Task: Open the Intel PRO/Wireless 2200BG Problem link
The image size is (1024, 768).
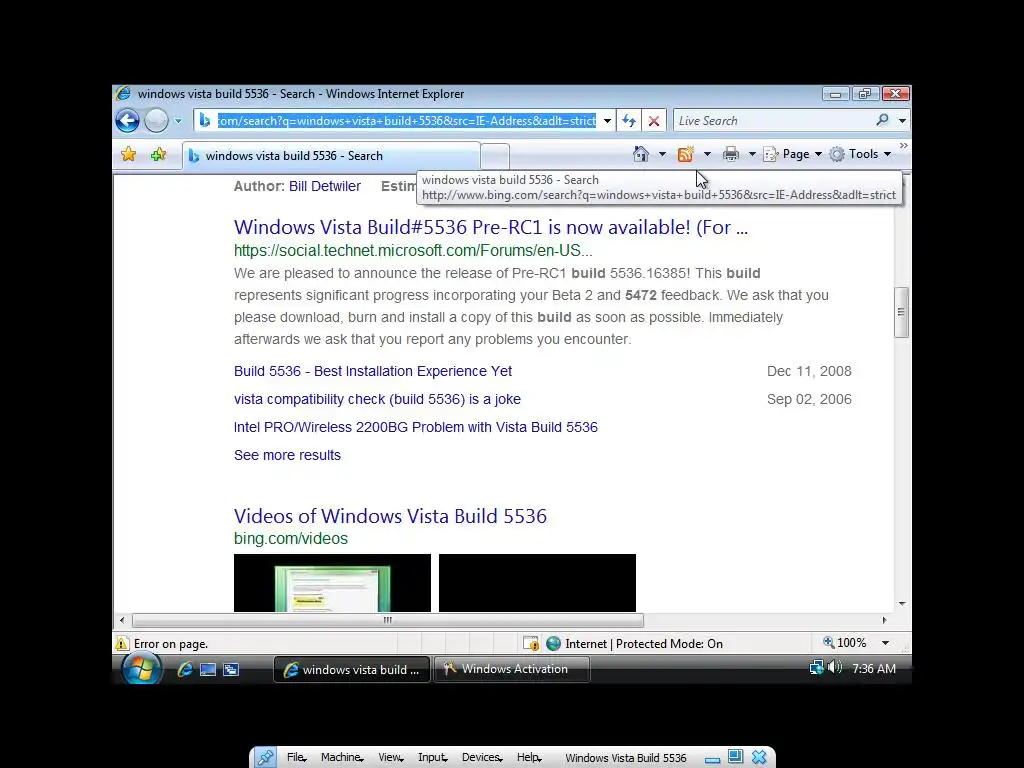Action: pos(415,427)
